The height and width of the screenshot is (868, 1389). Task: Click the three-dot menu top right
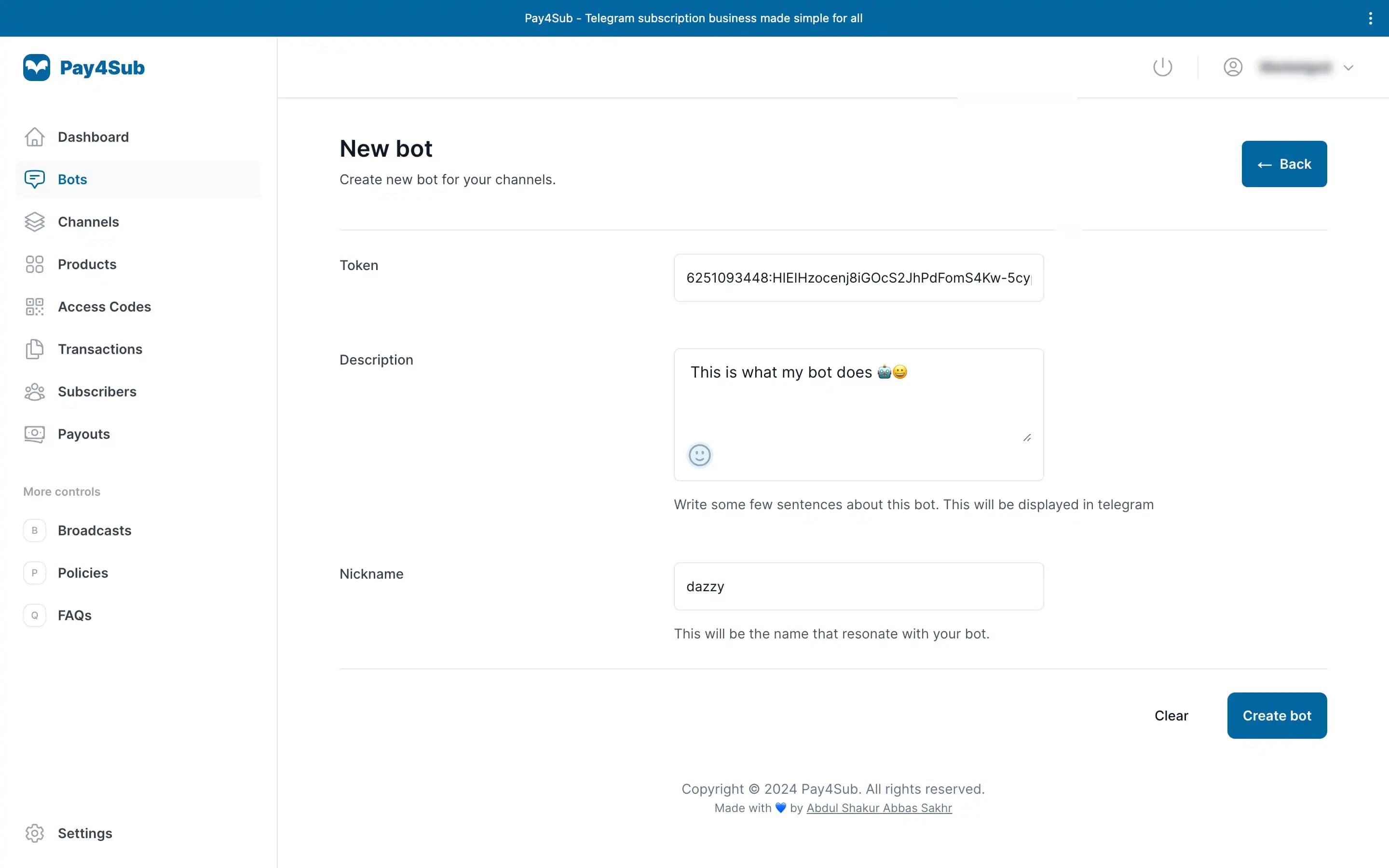click(1370, 18)
